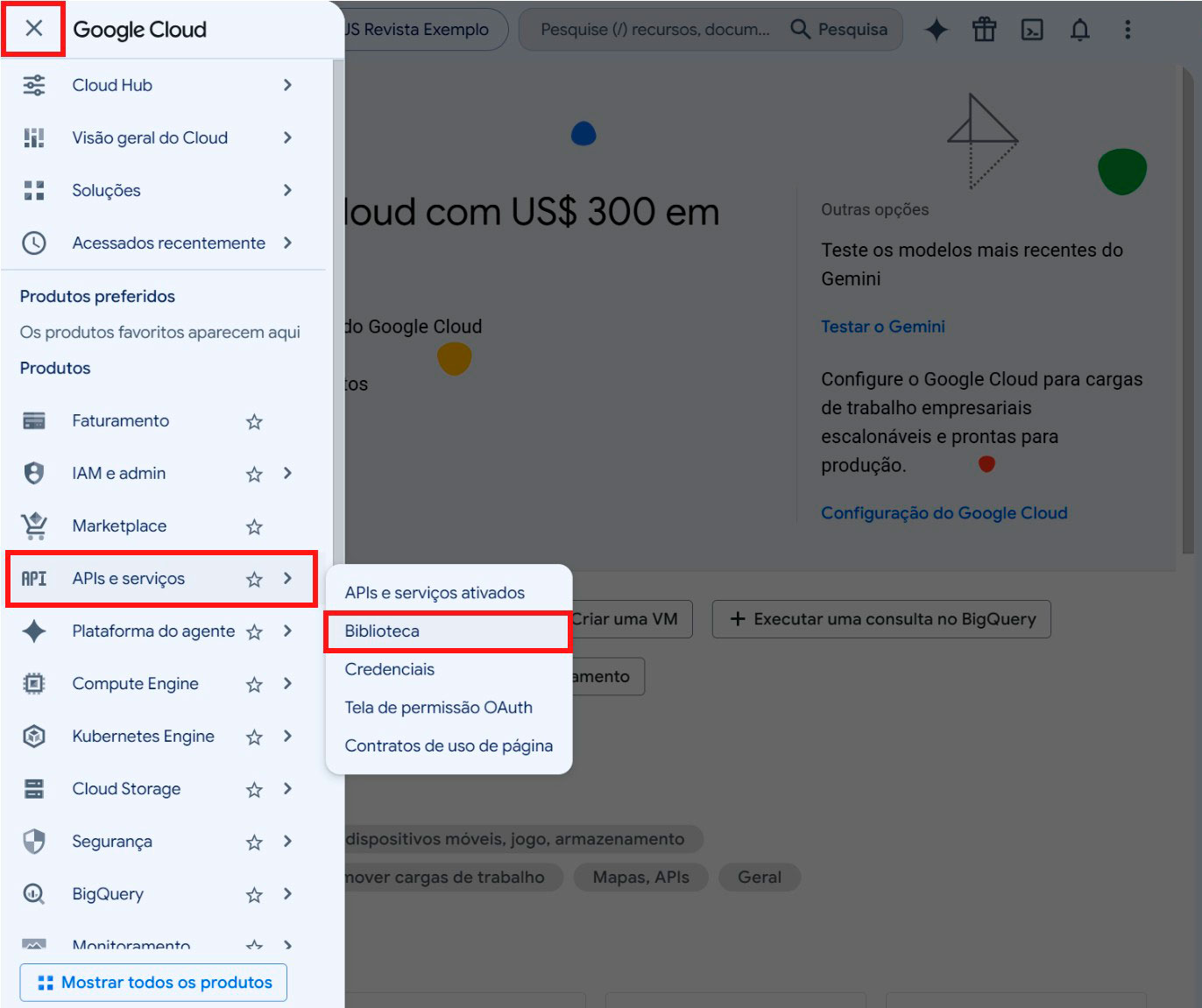
Task: Star Faturamento as a favorite product
Action: coord(254,422)
